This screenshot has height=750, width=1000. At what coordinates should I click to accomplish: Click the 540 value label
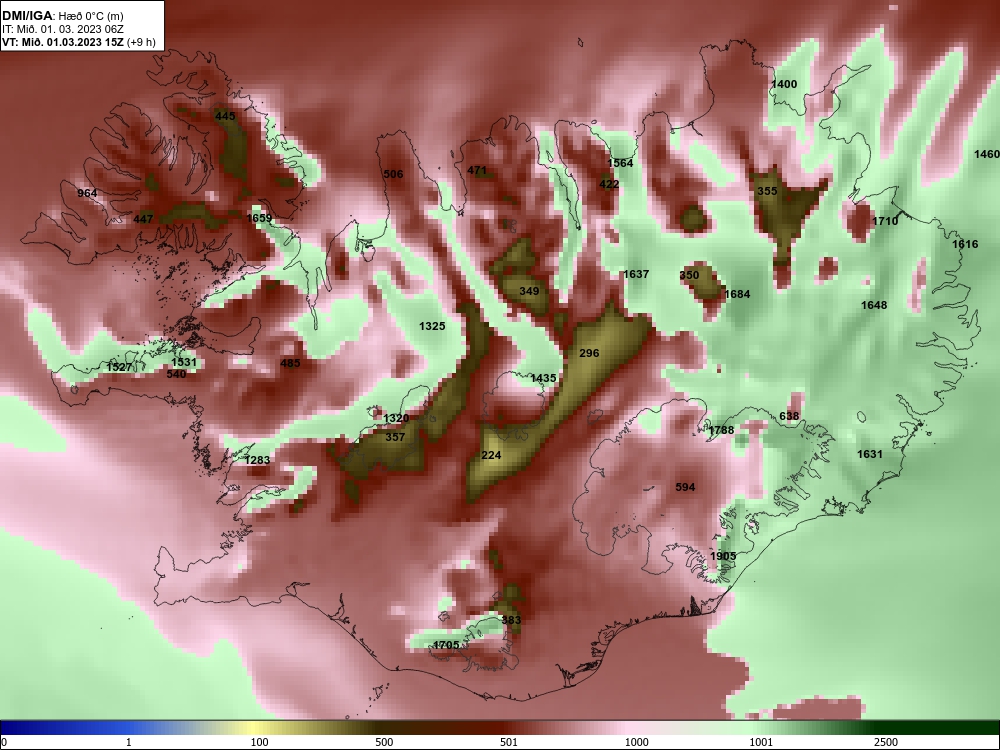click(x=176, y=374)
